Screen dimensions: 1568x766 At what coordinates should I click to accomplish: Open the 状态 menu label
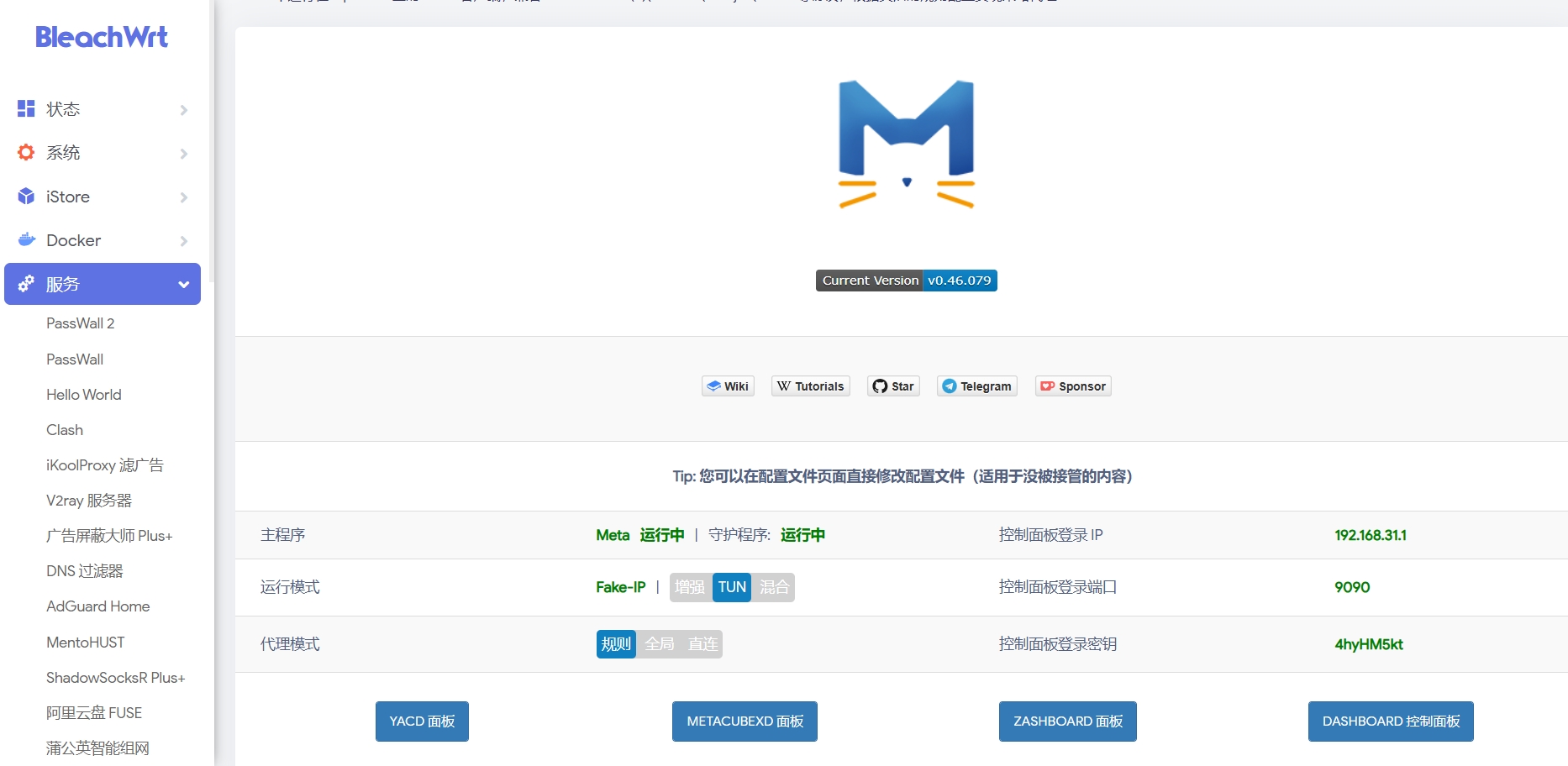click(x=63, y=109)
